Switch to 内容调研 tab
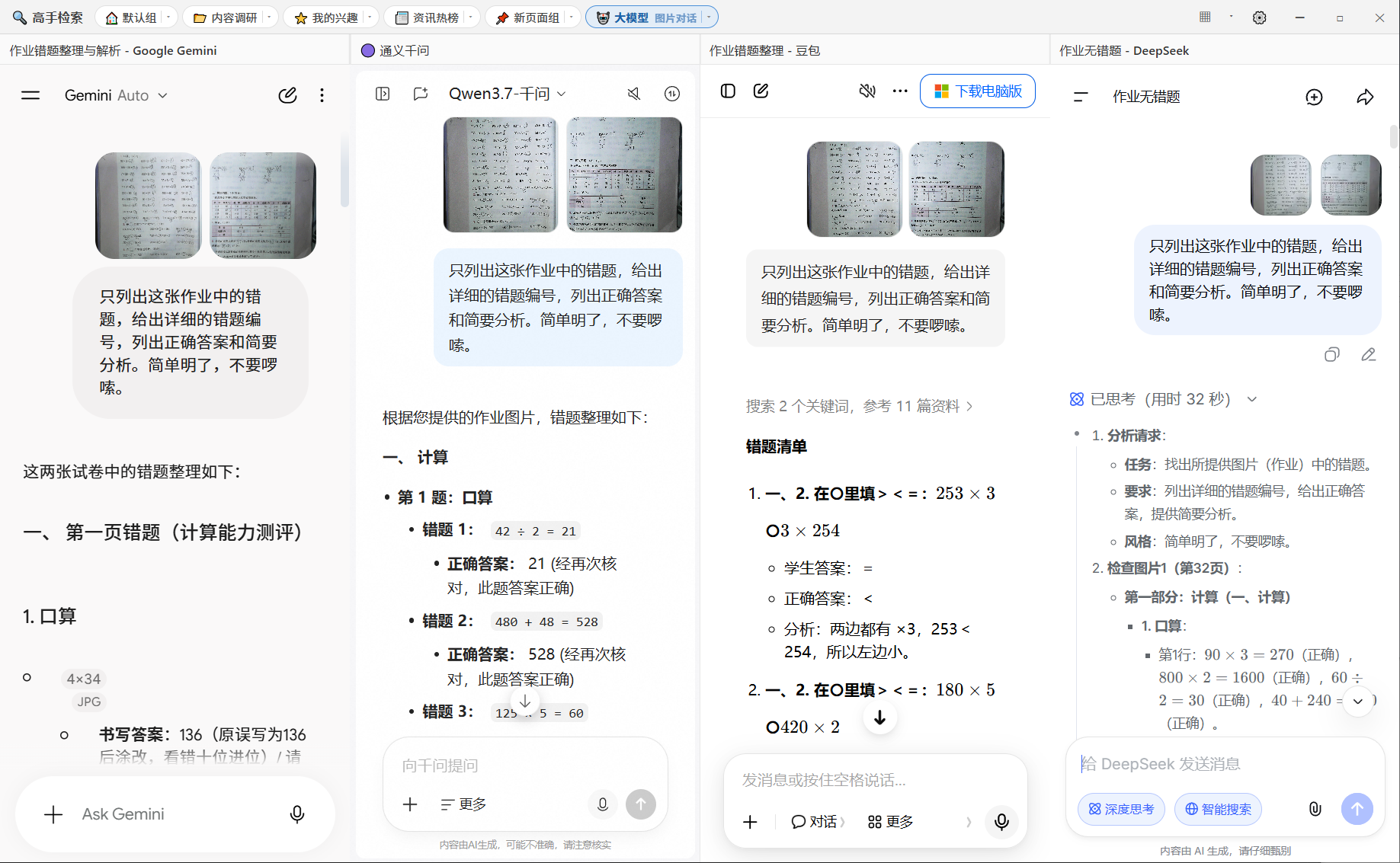 tap(226, 18)
